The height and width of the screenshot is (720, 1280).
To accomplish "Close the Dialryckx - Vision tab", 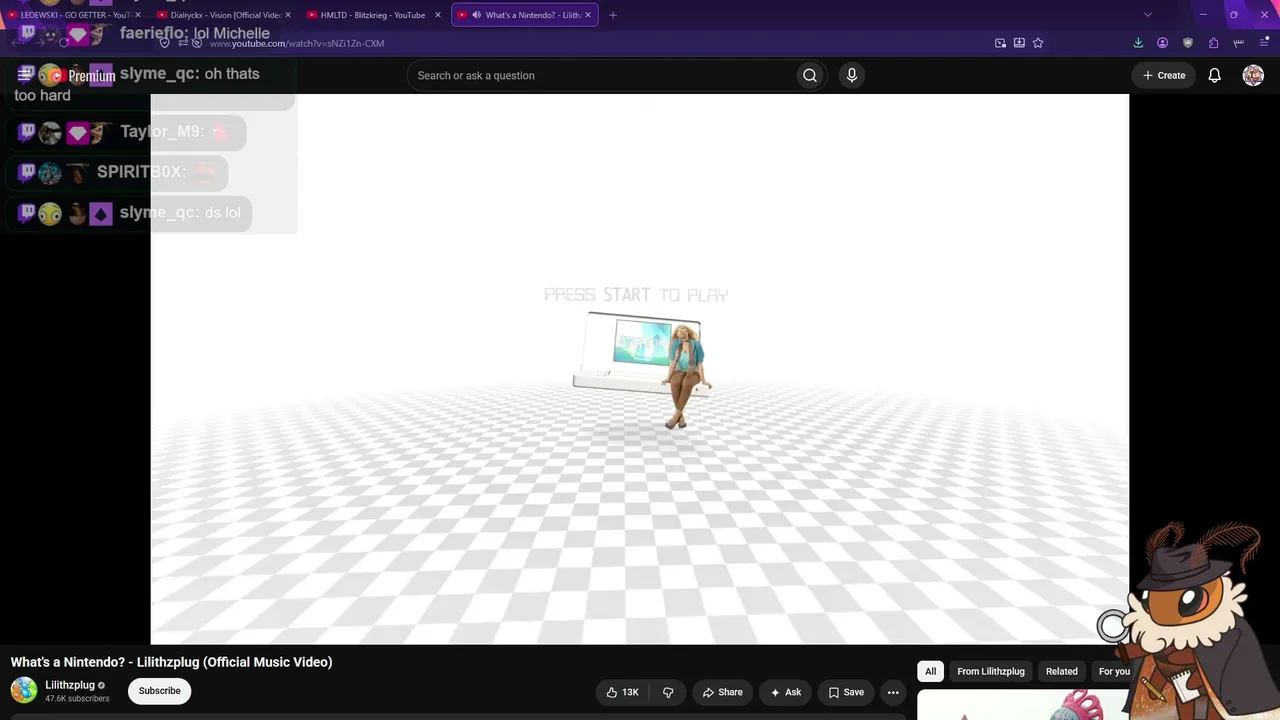I will 288,15.
